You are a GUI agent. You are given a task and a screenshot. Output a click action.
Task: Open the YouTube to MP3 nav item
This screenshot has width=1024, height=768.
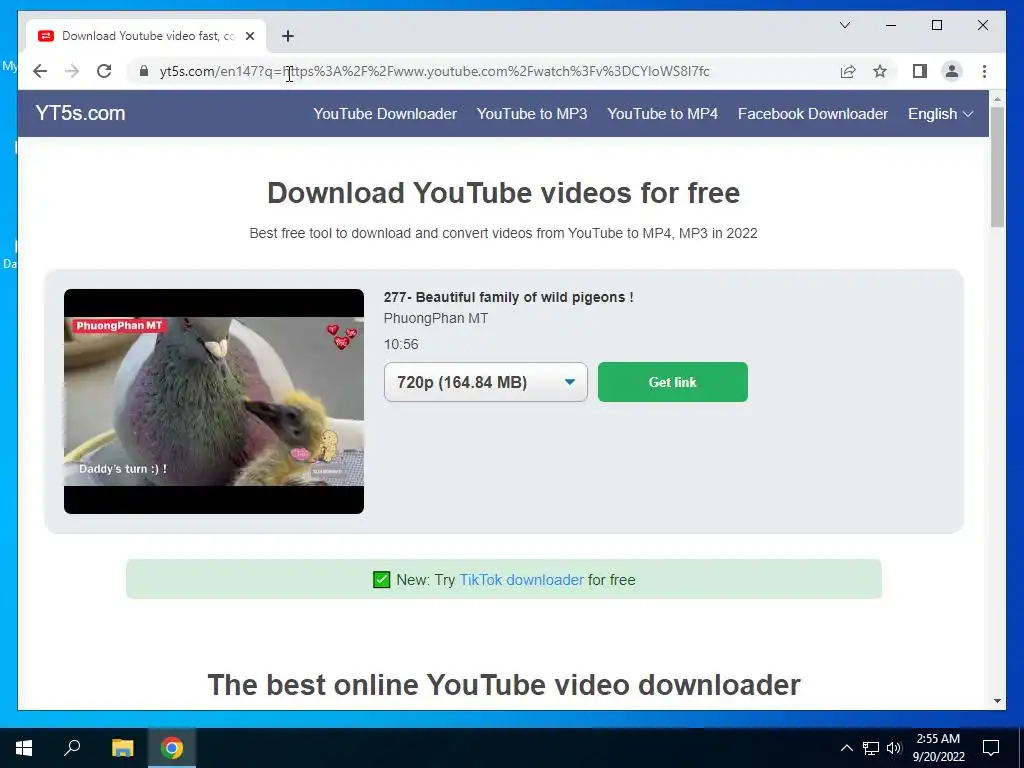(x=532, y=114)
